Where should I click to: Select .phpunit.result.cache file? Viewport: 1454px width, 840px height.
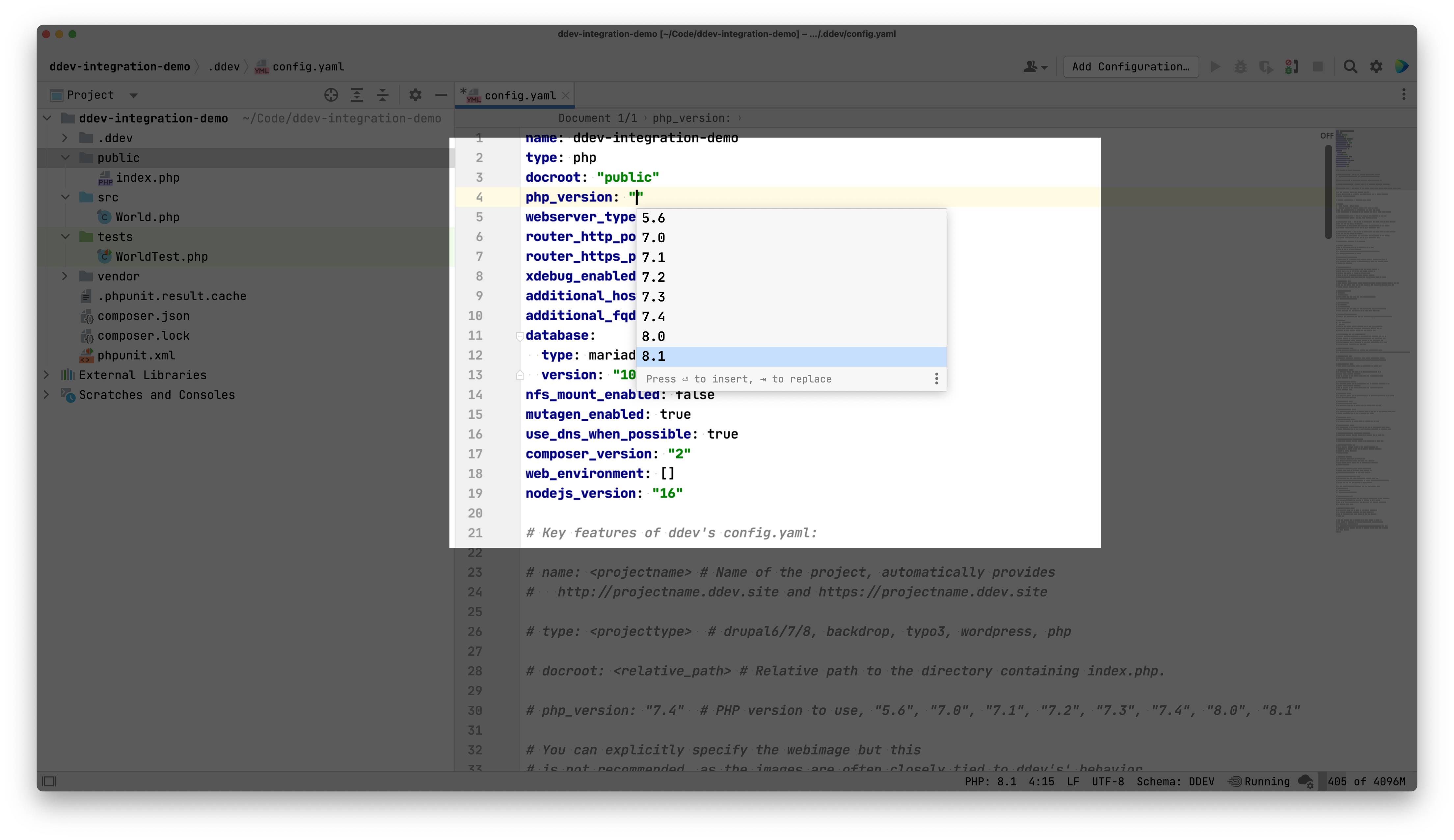pos(163,296)
